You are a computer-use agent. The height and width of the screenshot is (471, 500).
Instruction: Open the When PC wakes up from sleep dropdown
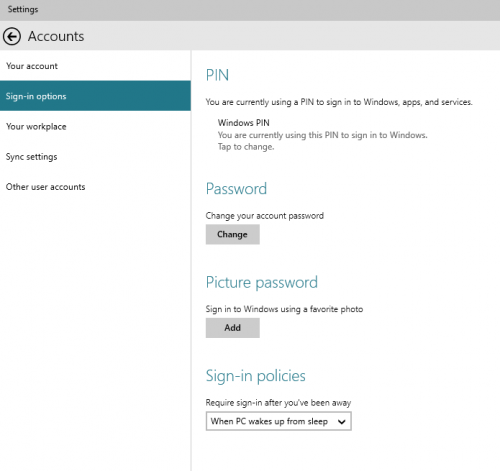click(x=279, y=421)
